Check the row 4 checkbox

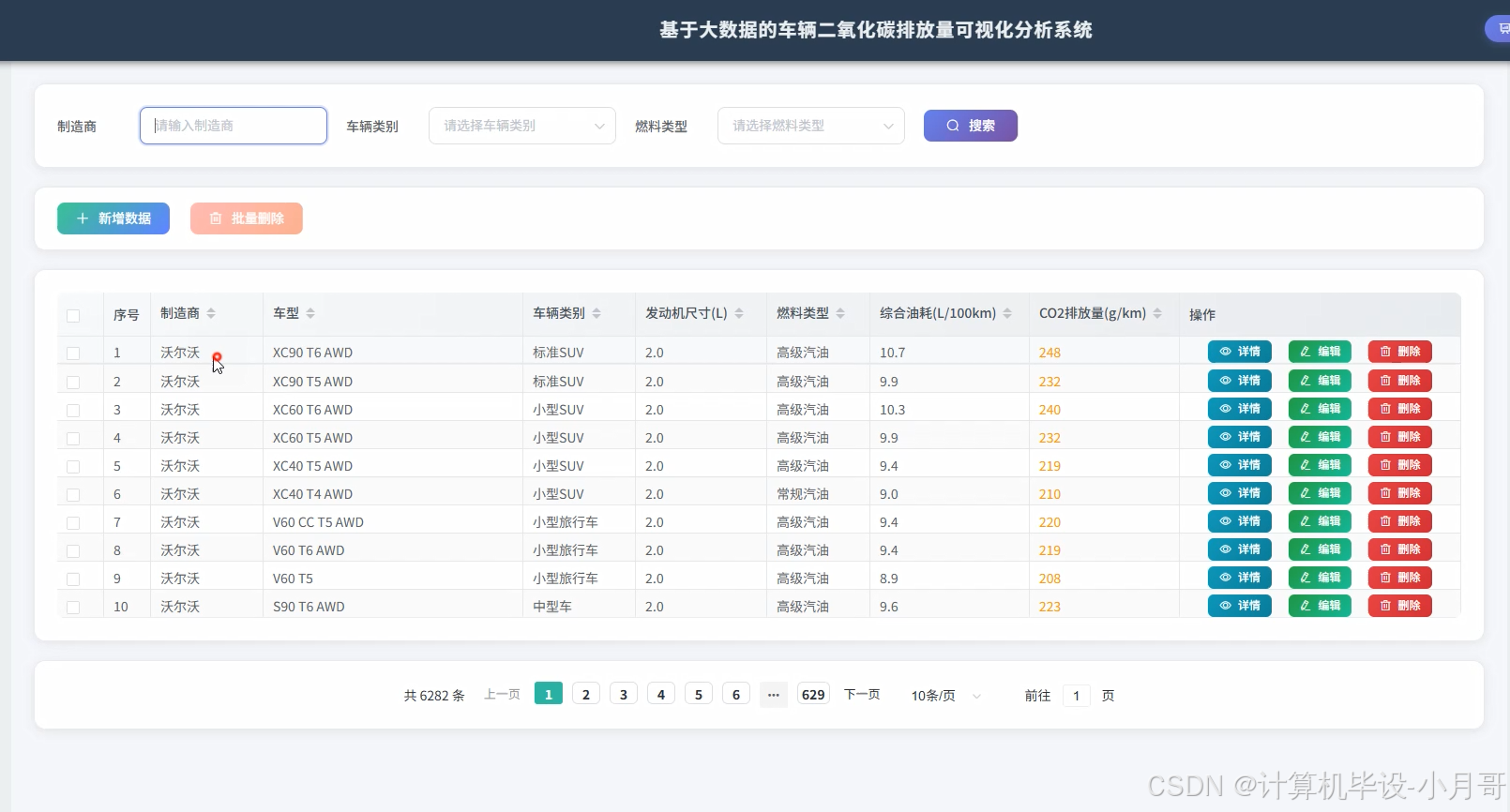pyautogui.click(x=73, y=439)
